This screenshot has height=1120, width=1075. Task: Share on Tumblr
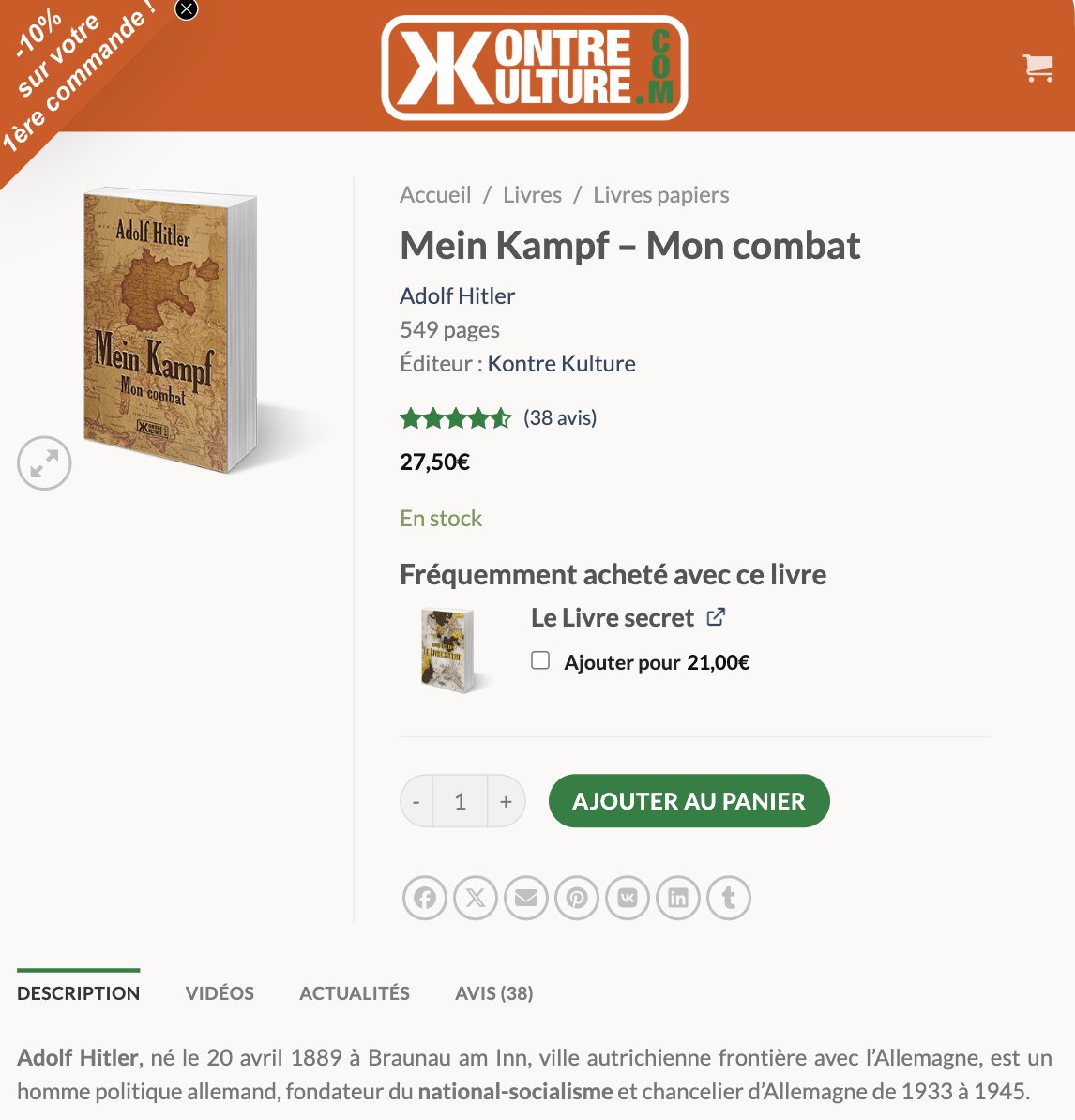tap(729, 897)
